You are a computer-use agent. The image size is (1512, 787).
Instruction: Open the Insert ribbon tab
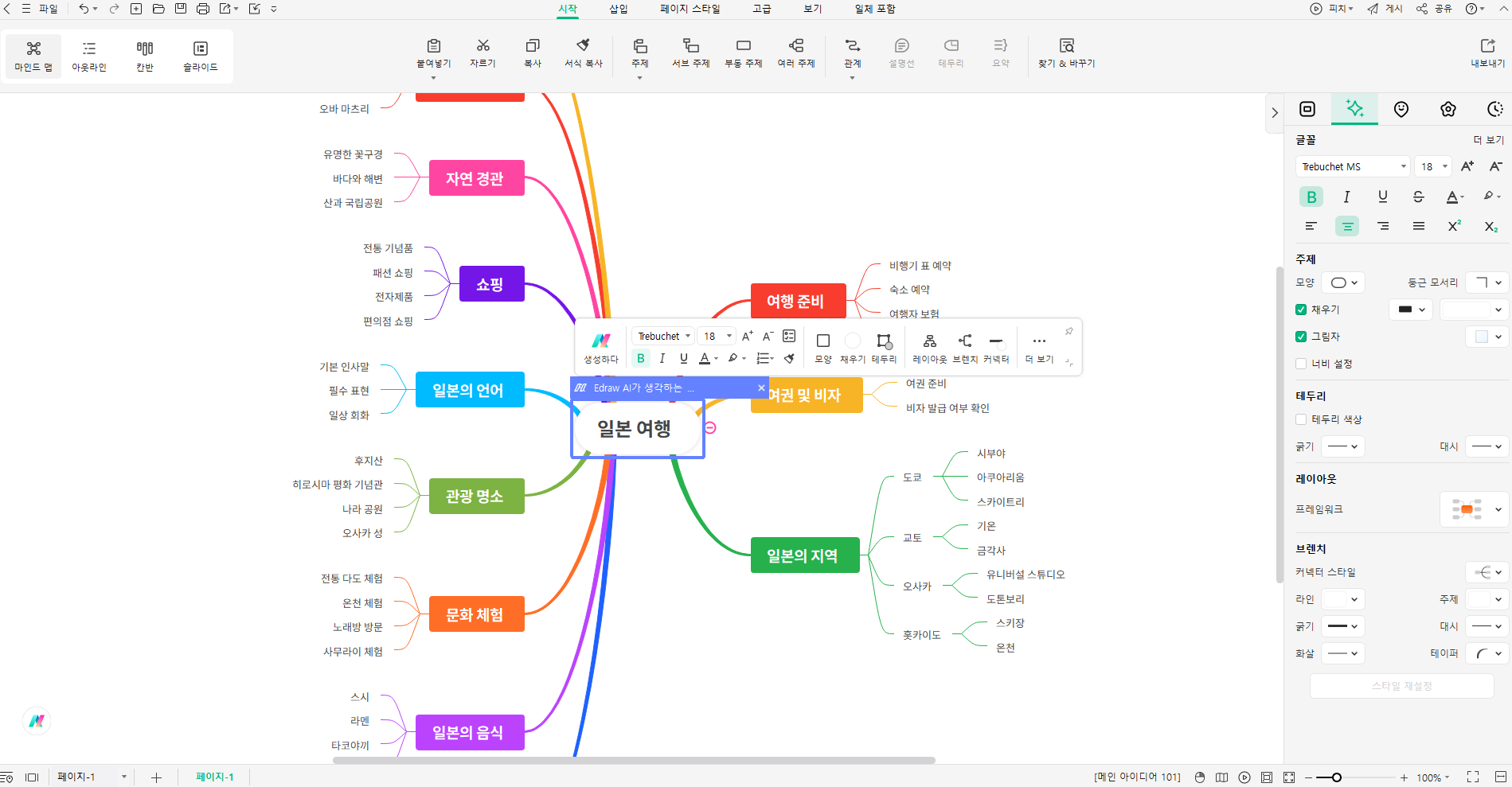[619, 9]
